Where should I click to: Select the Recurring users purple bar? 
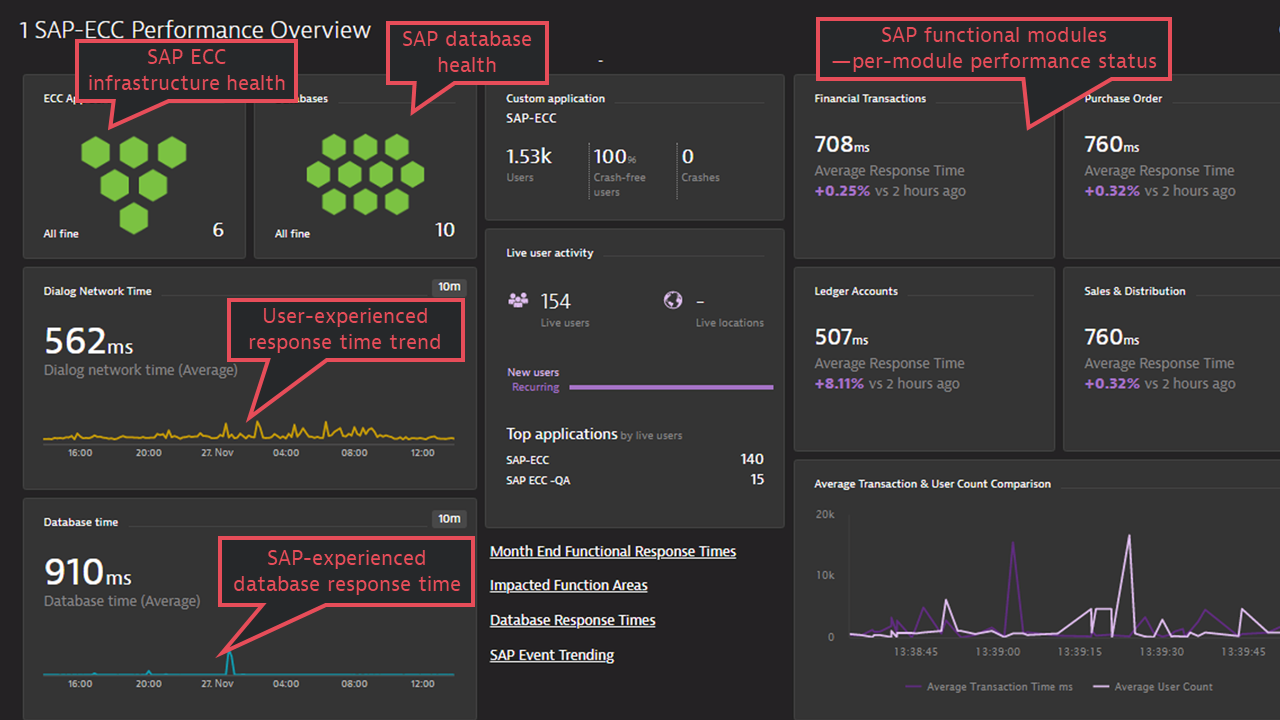coord(671,387)
